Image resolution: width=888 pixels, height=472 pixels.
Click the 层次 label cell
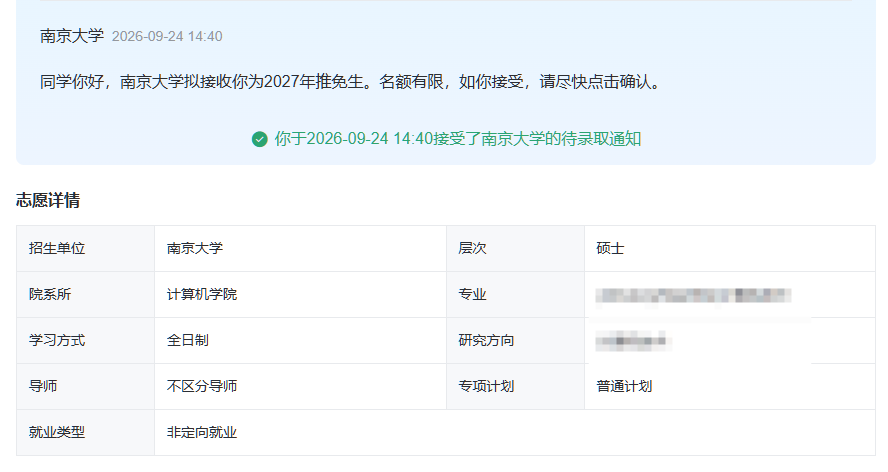click(x=515, y=248)
